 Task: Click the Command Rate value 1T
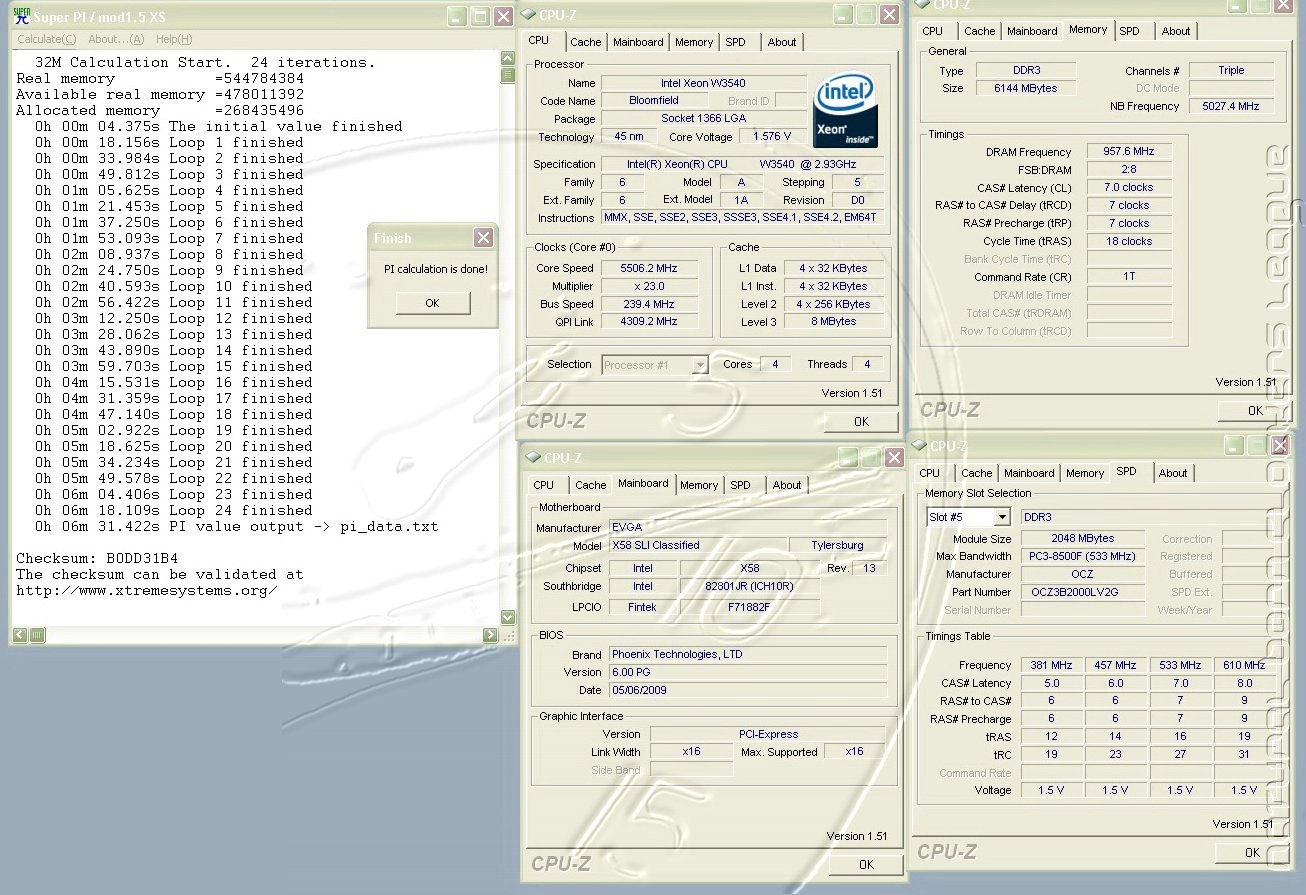pyautogui.click(x=1129, y=277)
